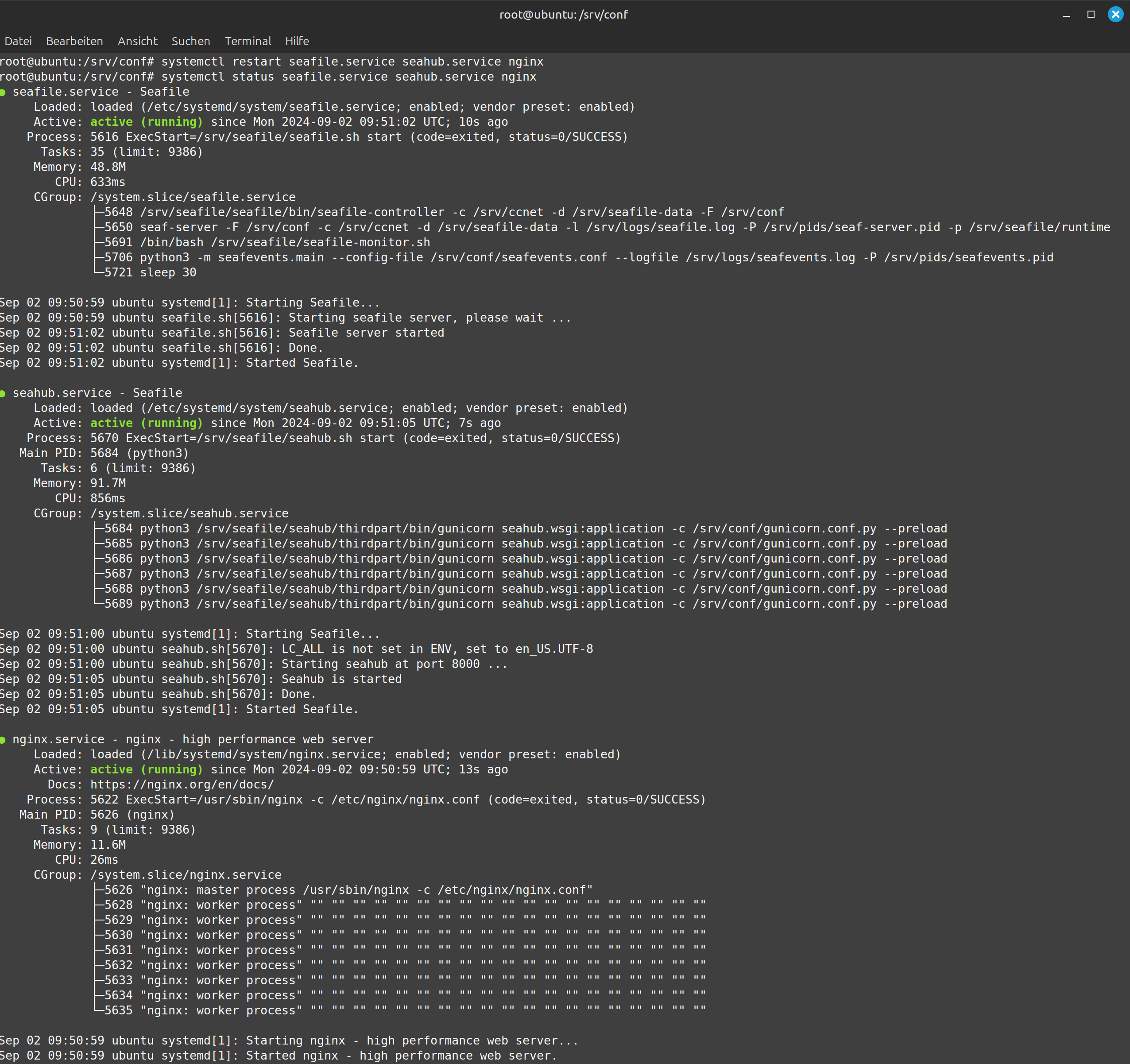
Task: Click 'Memory: 48.8M' value
Action: coord(108,167)
